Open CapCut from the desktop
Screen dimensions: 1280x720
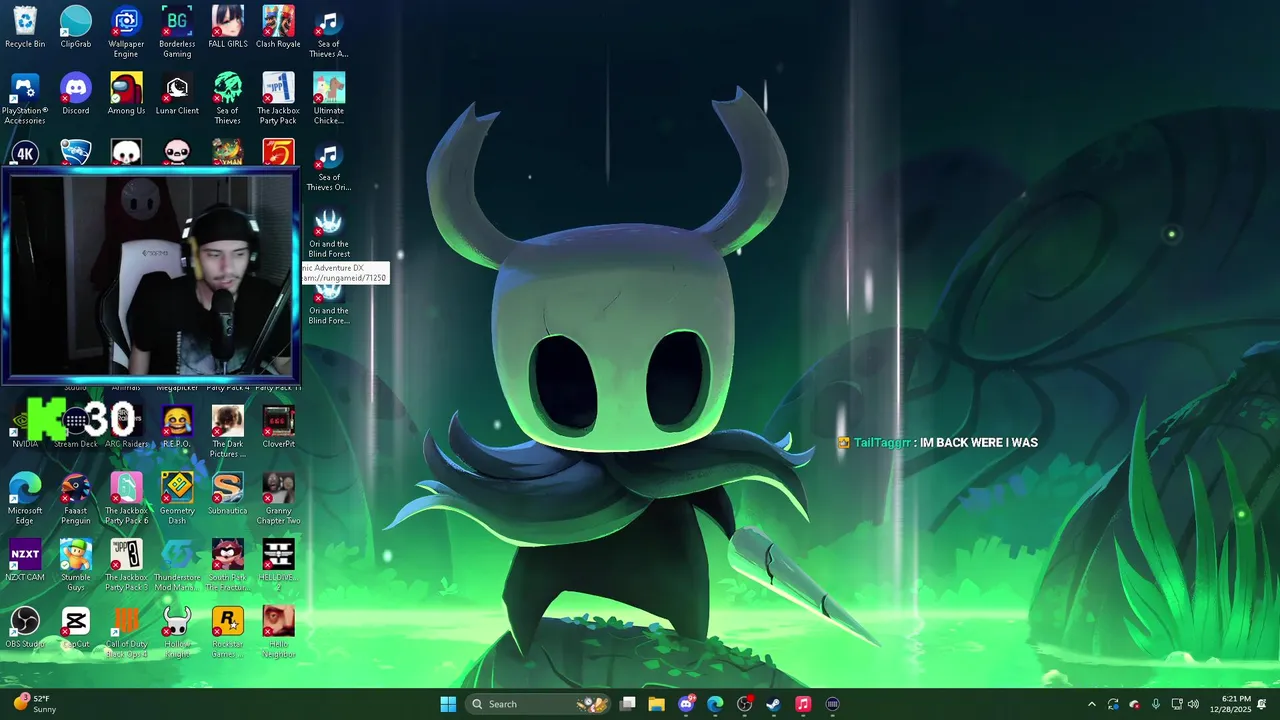tap(76, 627)
